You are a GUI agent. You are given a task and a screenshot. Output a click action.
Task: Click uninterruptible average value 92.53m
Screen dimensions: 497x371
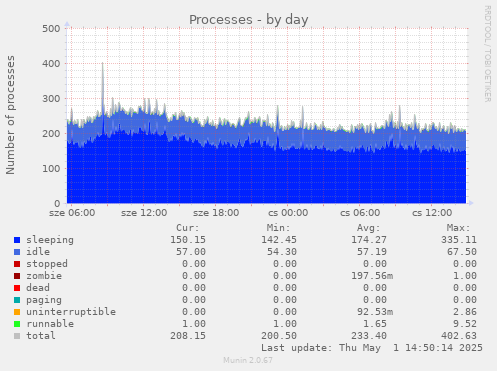(x=375, y=312)
